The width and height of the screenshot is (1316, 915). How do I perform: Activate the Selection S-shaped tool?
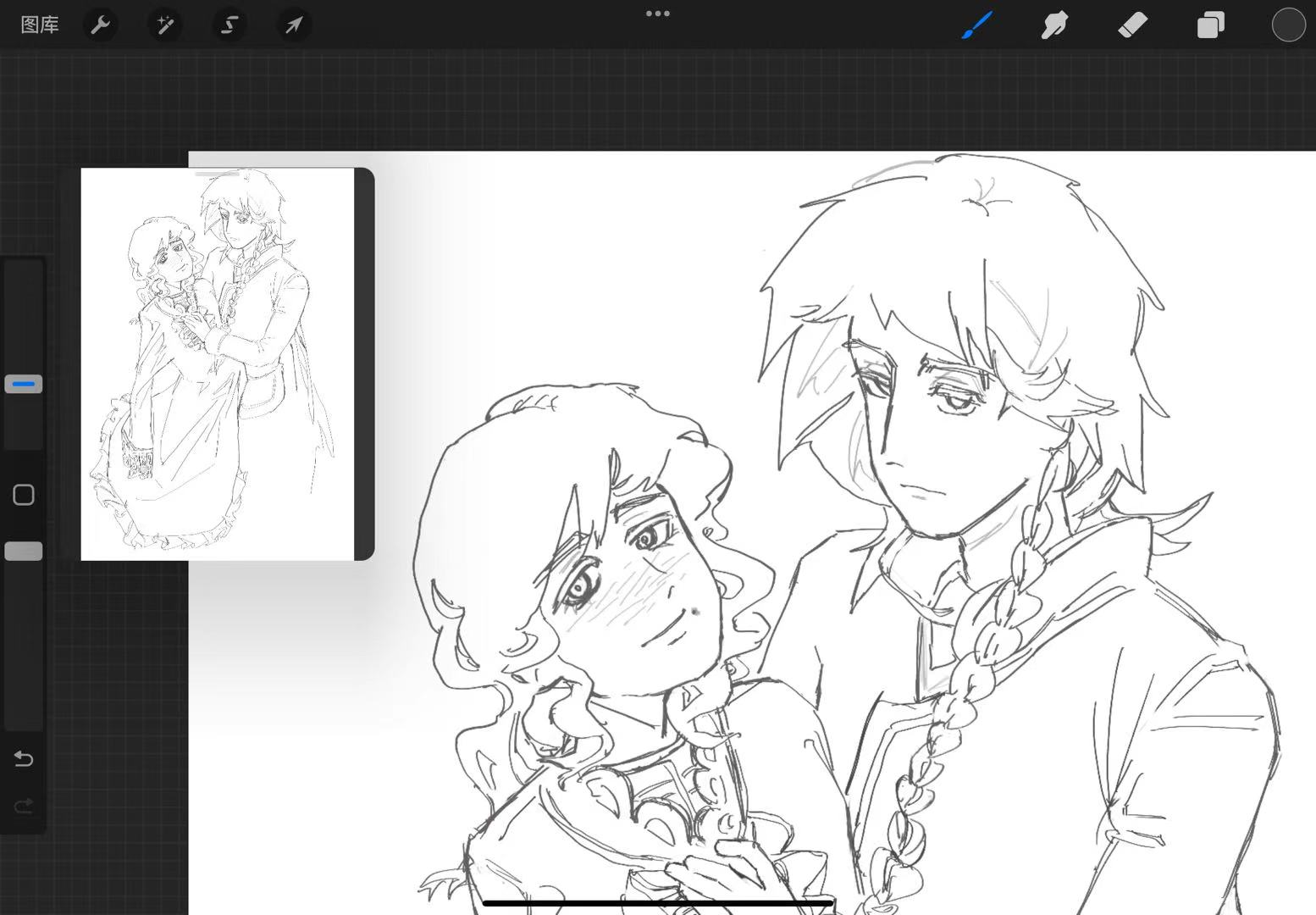(x=229, y=25)
